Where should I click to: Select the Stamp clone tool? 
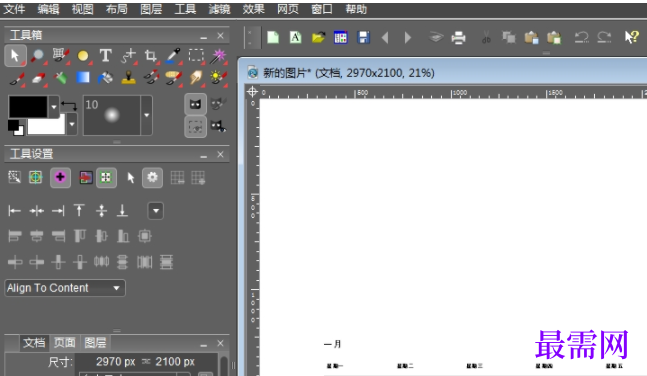tap(129, 78)
